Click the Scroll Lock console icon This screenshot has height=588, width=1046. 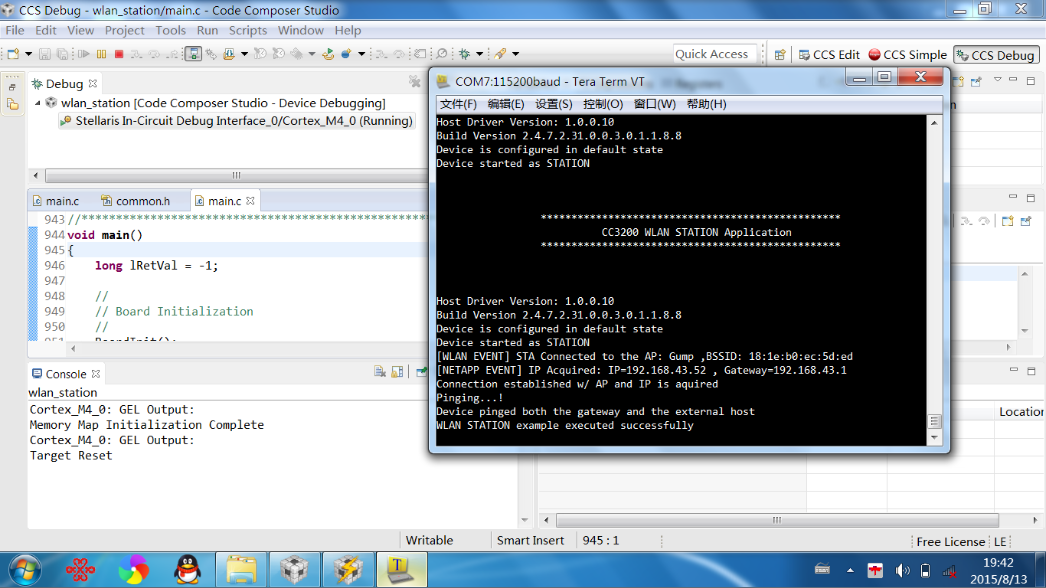[x=398, y=372]
